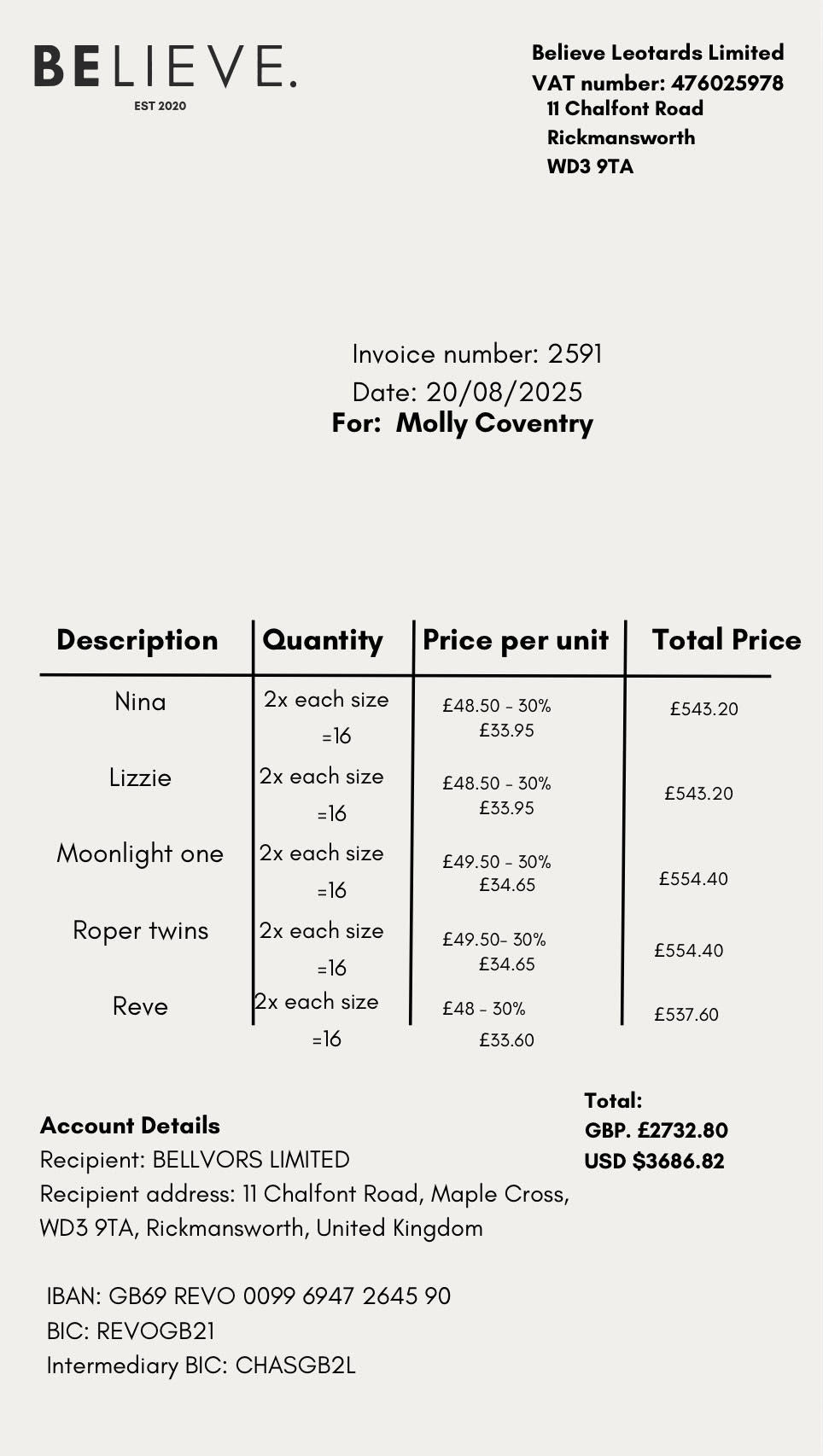Click the USD total $3686.82
Screen dimensions: 823x1456
click(654, 1162)
